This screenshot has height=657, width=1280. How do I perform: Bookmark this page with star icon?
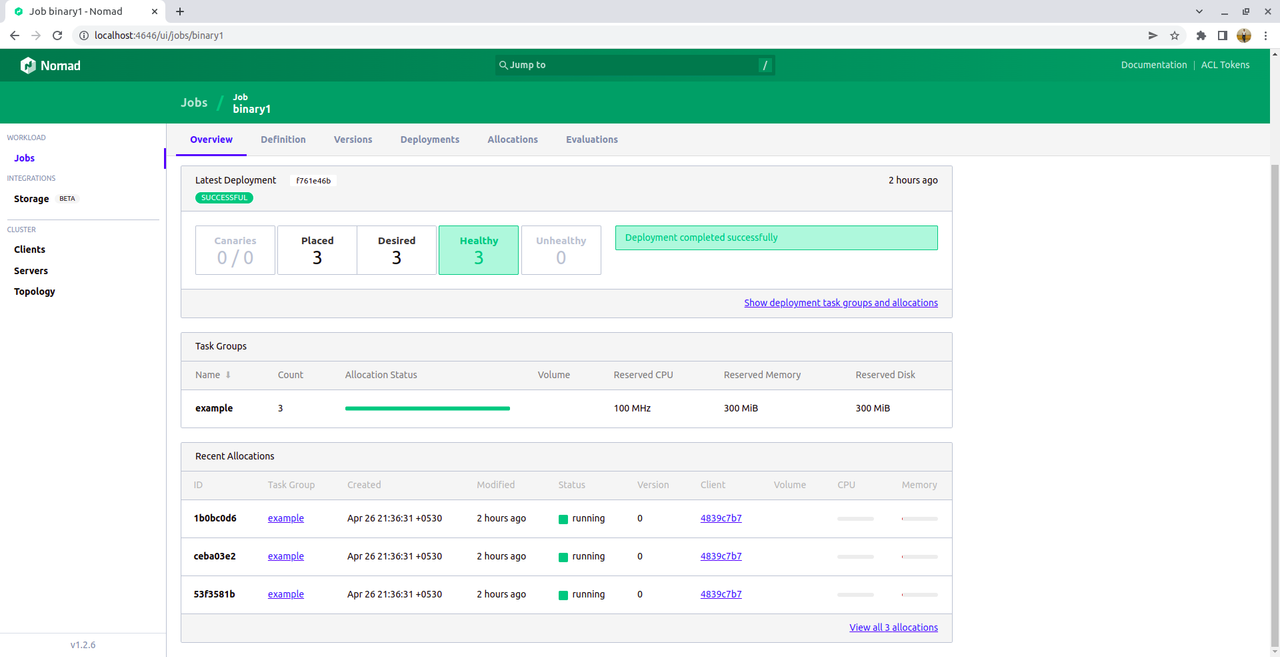click(1175, 35)
